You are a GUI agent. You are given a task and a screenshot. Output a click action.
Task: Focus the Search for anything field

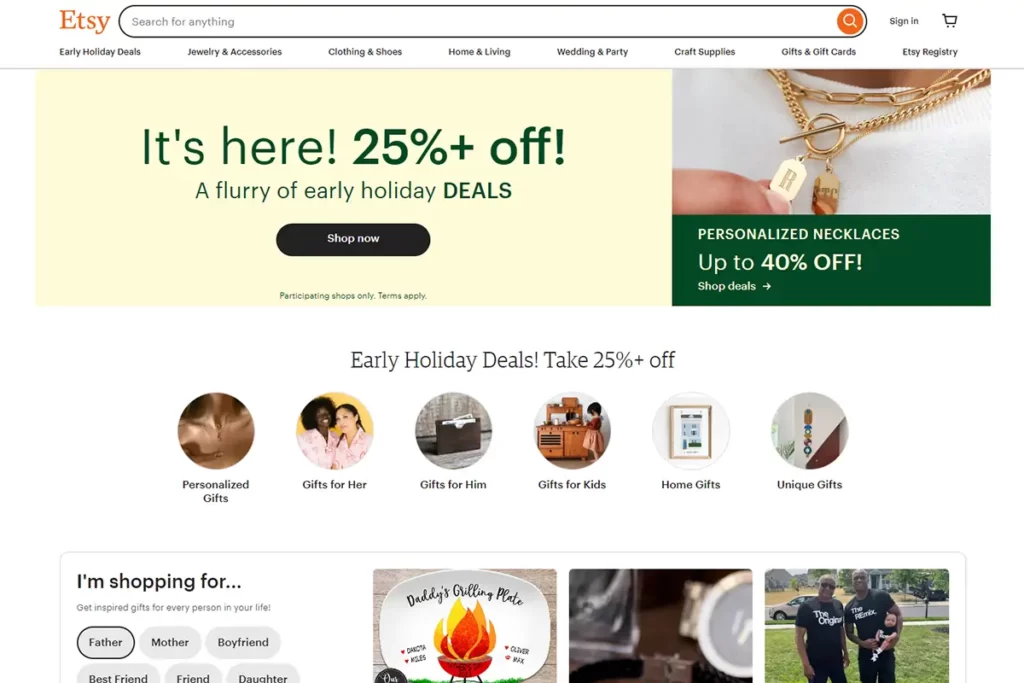(480, 22)
